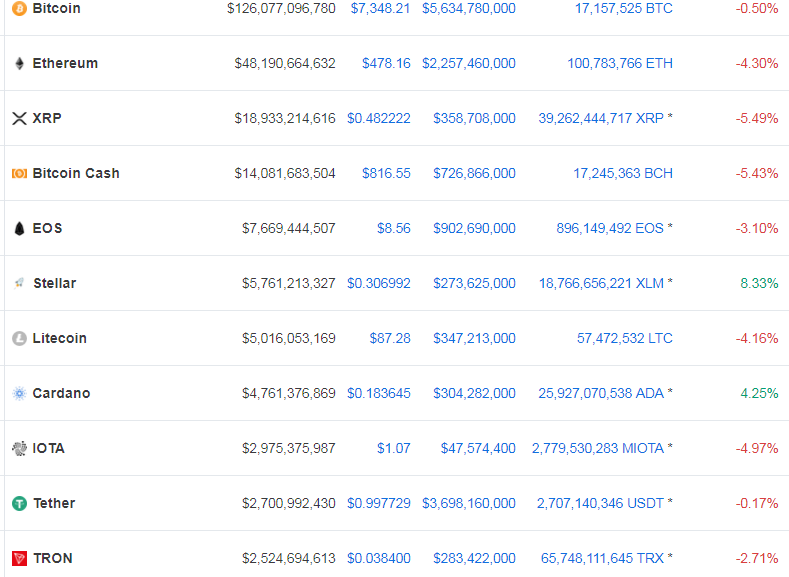Viewport: 789px width, 577px height.
Task: Click IOTA price $1.07
Action: [394, 448]
